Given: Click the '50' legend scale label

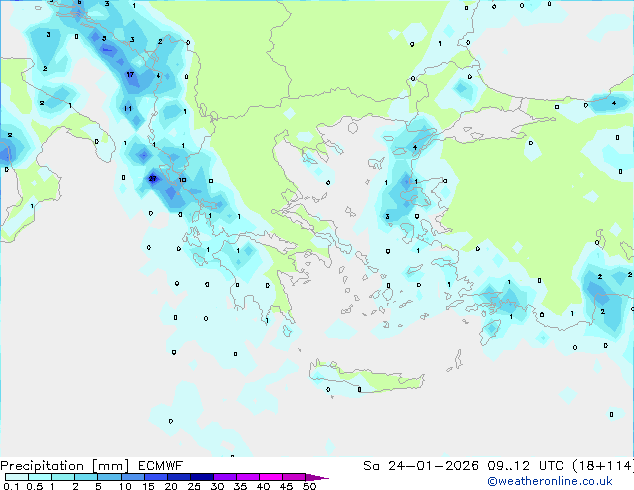Looking at the screenshot, I should coord(309,486).
